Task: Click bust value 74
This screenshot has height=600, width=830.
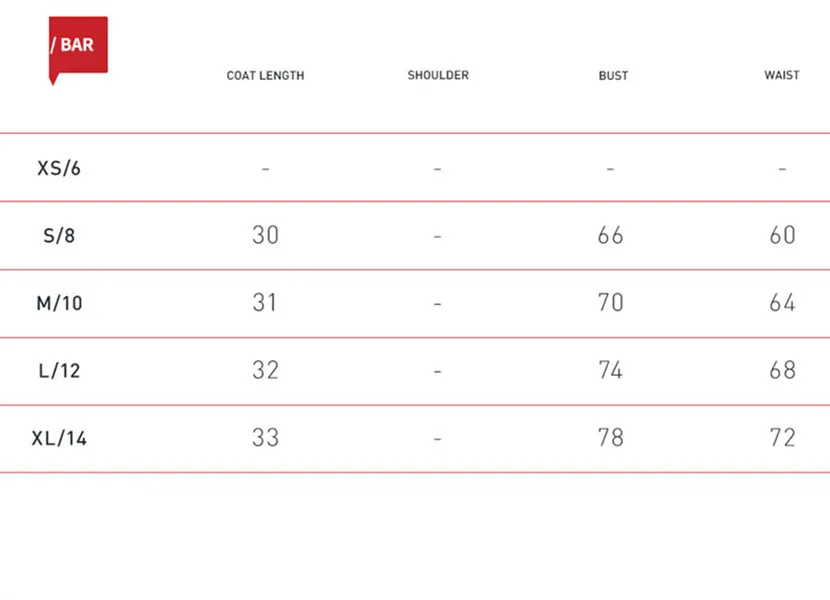Action: coord(610,370)
